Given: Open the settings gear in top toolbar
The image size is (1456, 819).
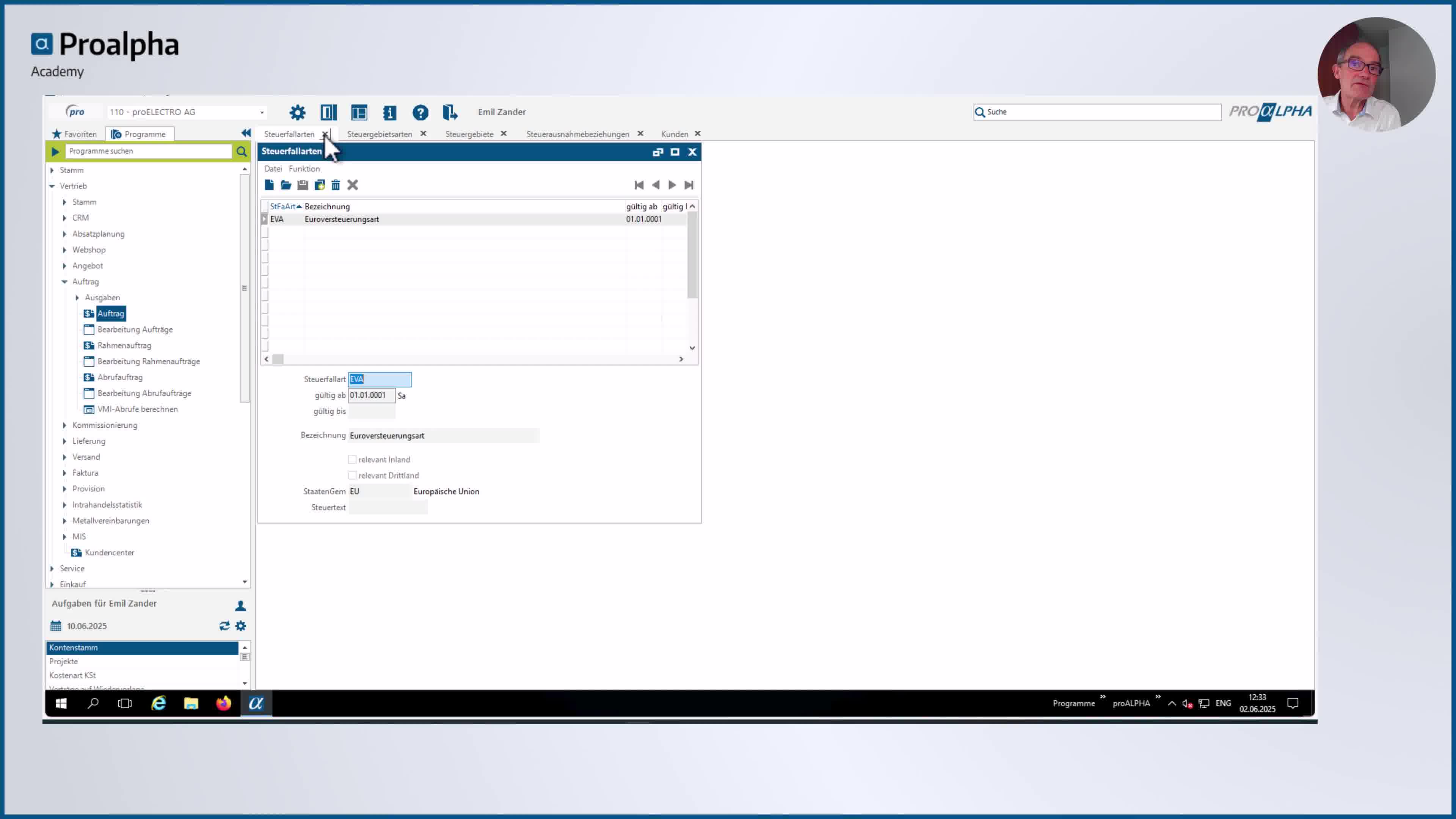Looking at the screenshot, I should [297, 112].
